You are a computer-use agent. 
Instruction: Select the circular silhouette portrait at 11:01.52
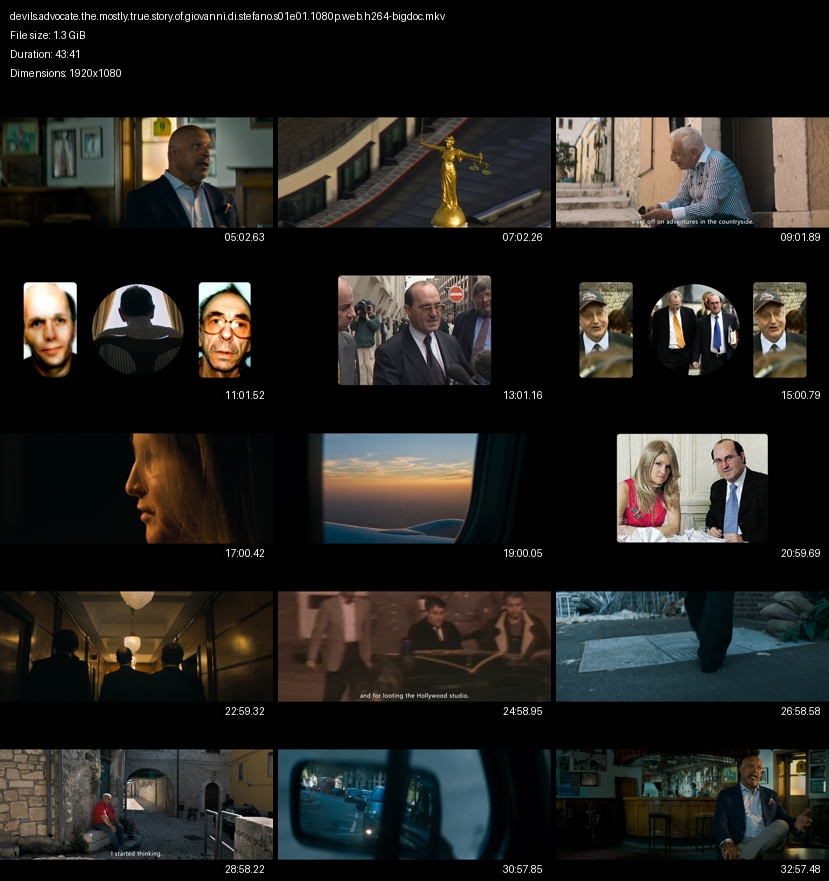coord(137,329)
